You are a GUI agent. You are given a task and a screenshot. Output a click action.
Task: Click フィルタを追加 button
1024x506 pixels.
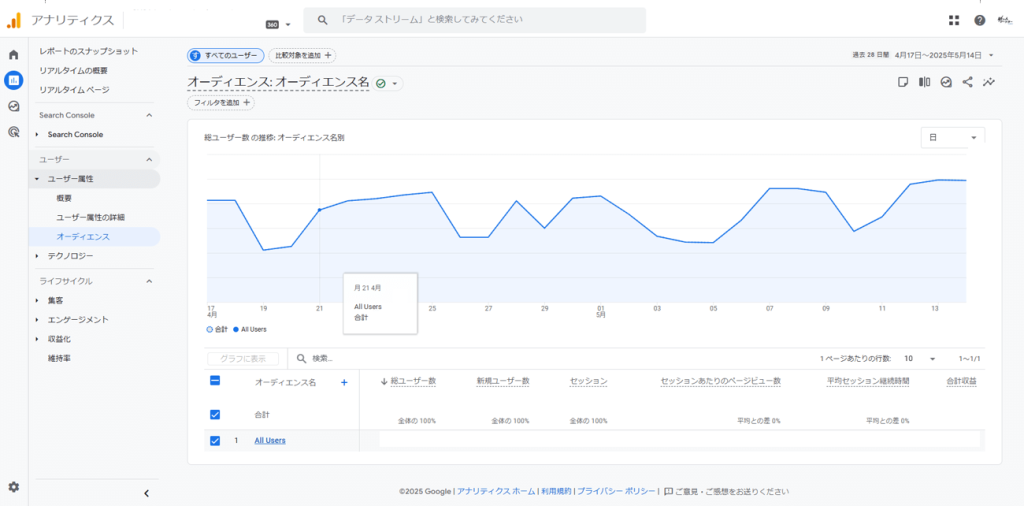click(221, 103)
